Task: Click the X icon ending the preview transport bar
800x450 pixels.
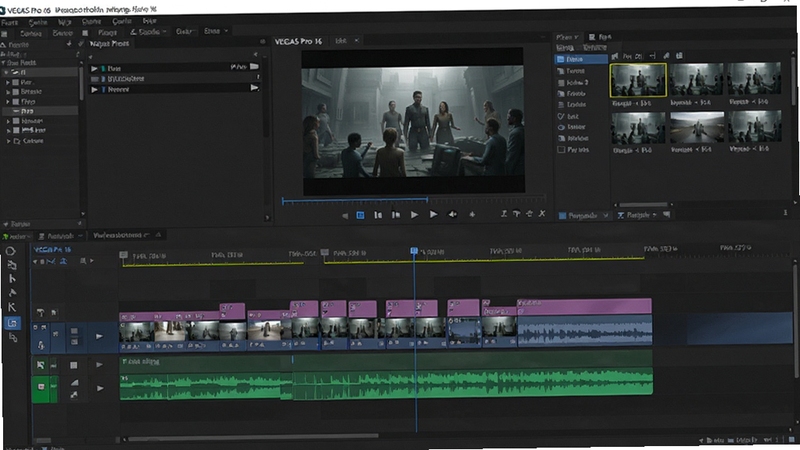Action: click(x=542, y=214)
